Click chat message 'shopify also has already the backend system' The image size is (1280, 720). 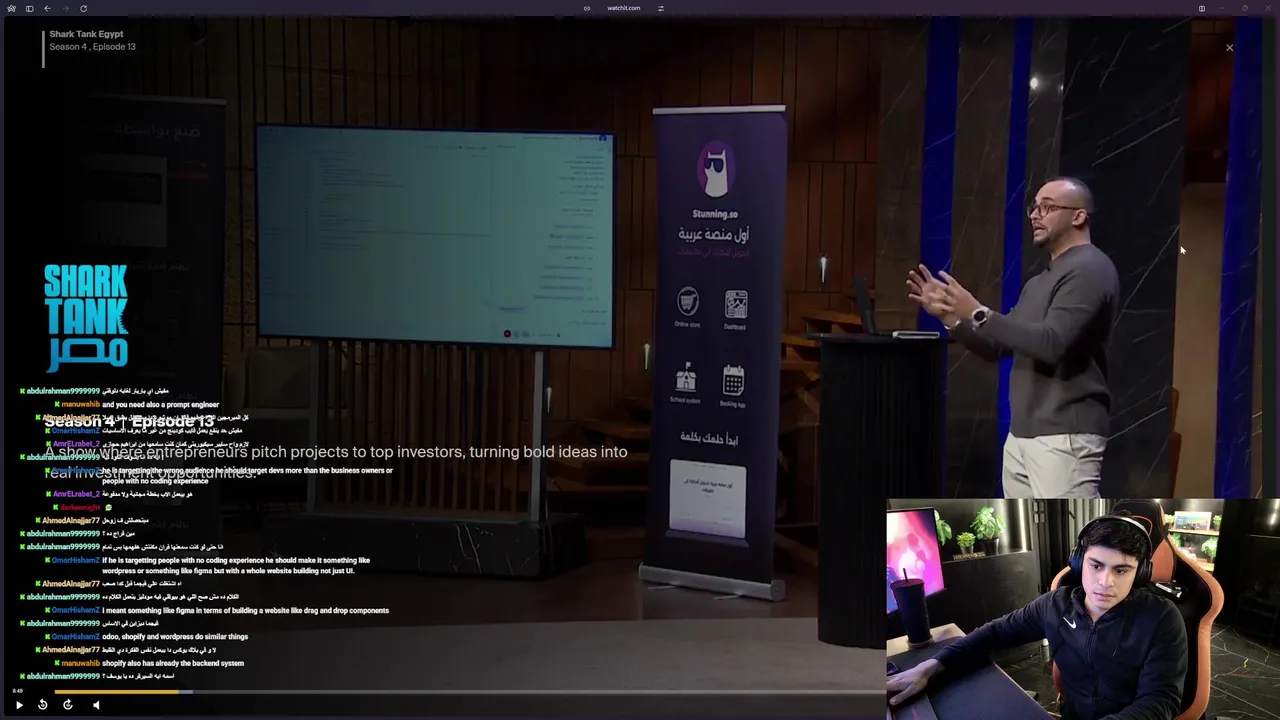click(173, 663)
